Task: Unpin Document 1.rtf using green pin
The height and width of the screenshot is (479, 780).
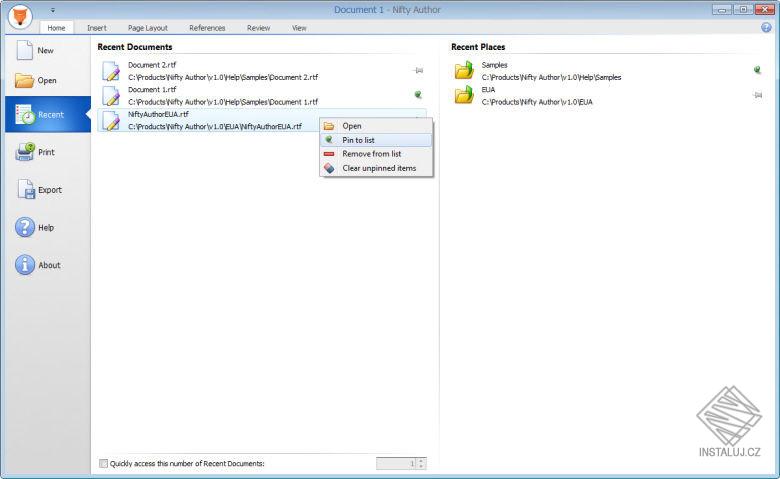Action: 418,95
